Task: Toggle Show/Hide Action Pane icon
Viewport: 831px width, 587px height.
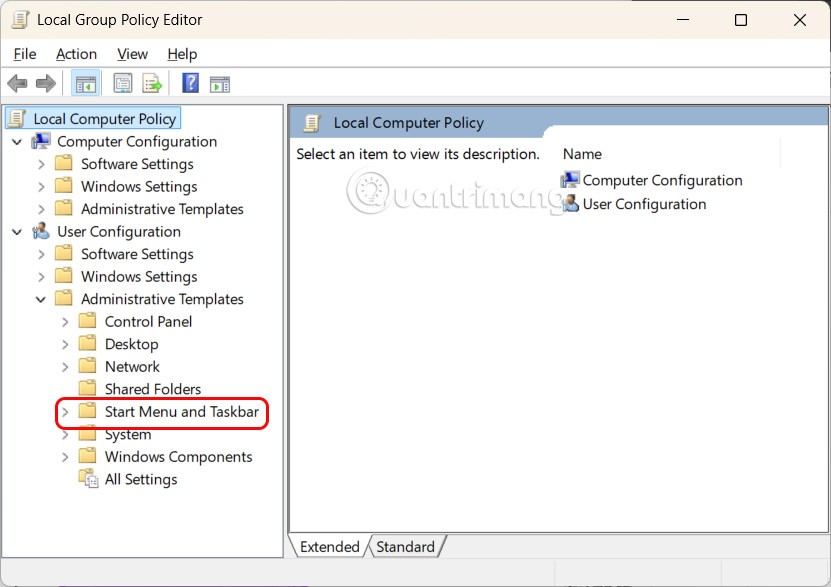Action: coord(219,84)
